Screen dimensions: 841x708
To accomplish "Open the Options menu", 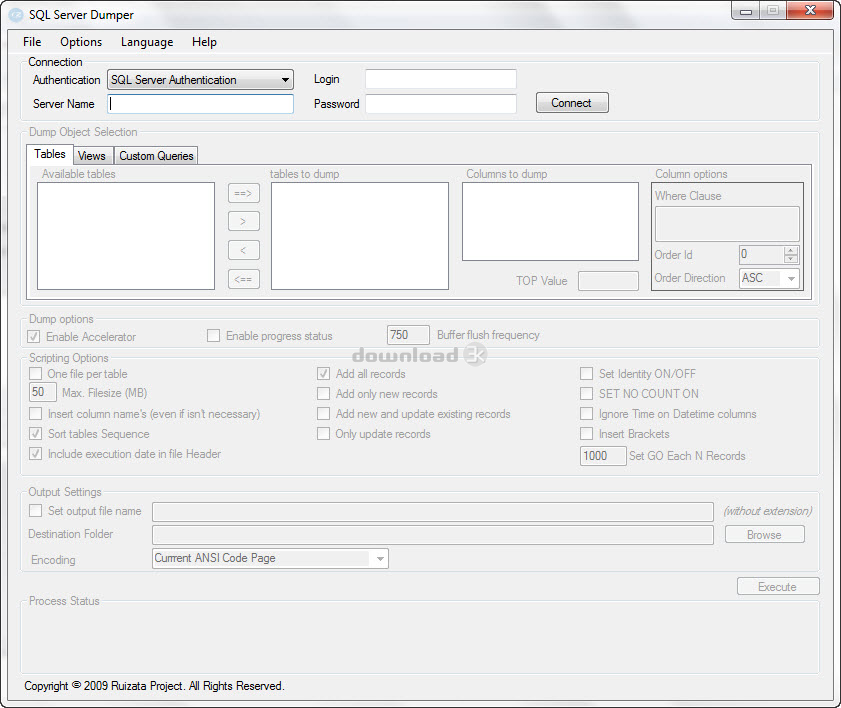I will coord(81,42).
